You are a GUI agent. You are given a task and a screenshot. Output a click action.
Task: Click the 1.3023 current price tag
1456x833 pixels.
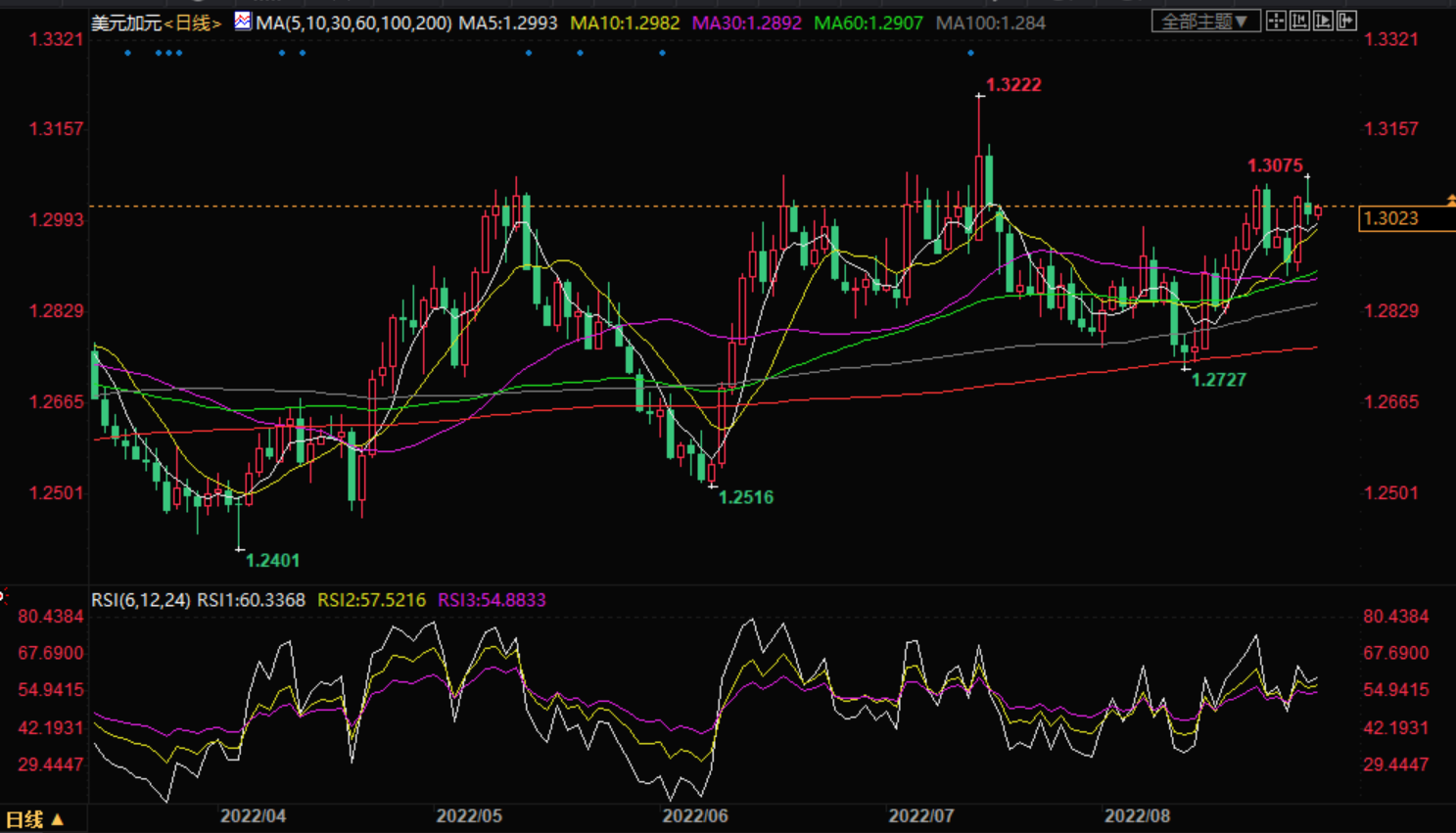[1390, 218]
